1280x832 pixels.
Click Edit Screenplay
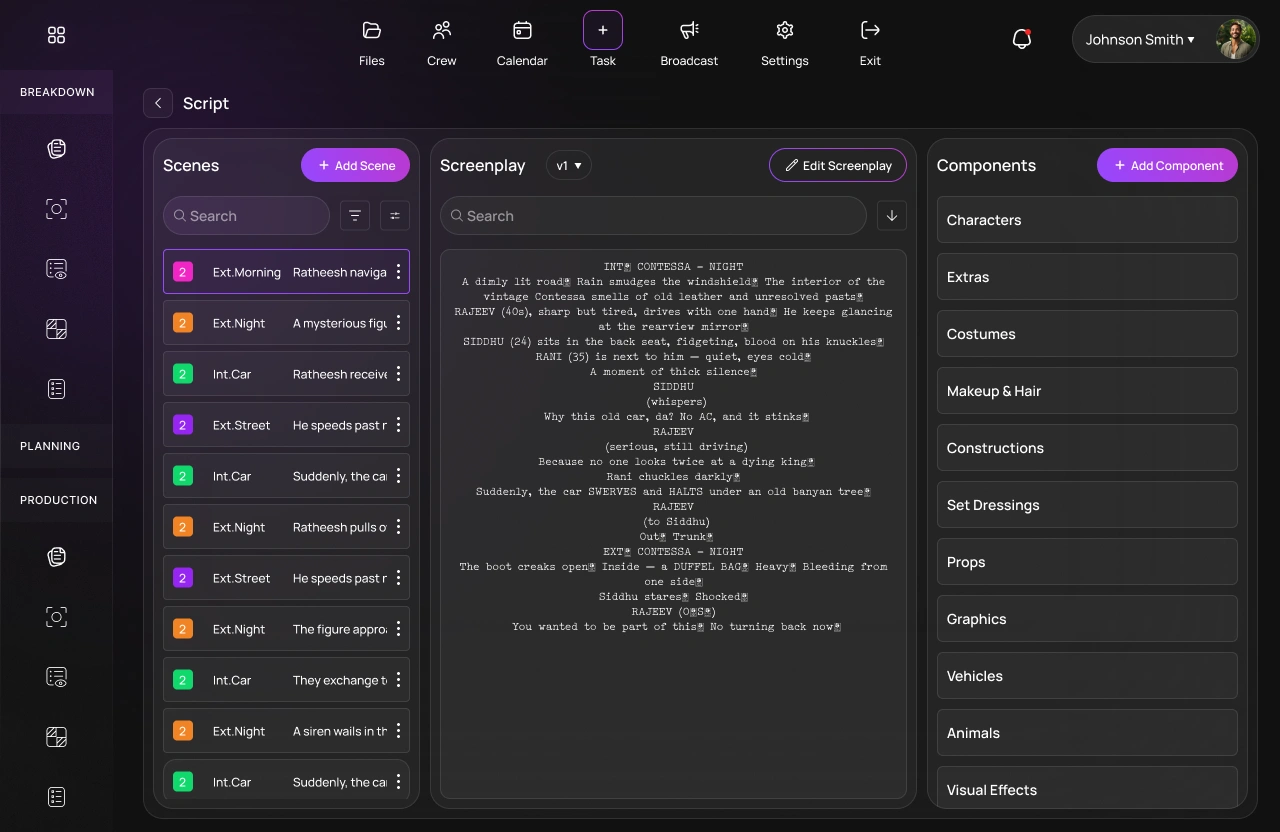tap(838, 165)
